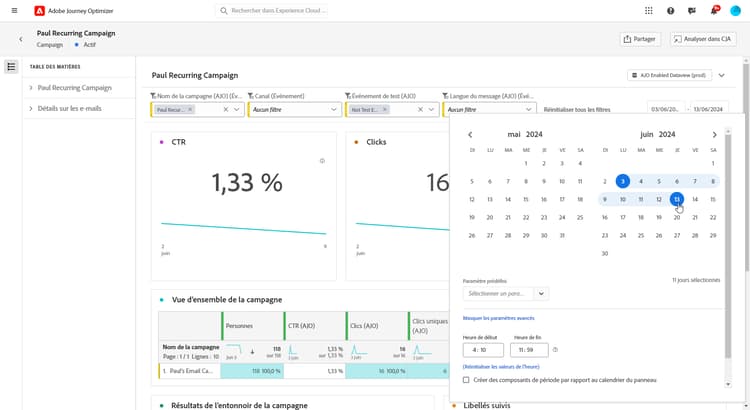
Task: Click the Partager button
Action: coord(640,39)
